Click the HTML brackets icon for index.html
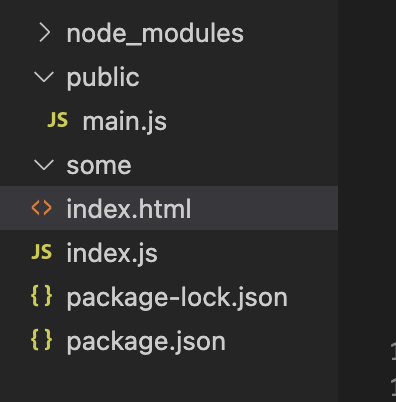Image resolution: width=396 pixels, height=402 pixels. [42, 208]
